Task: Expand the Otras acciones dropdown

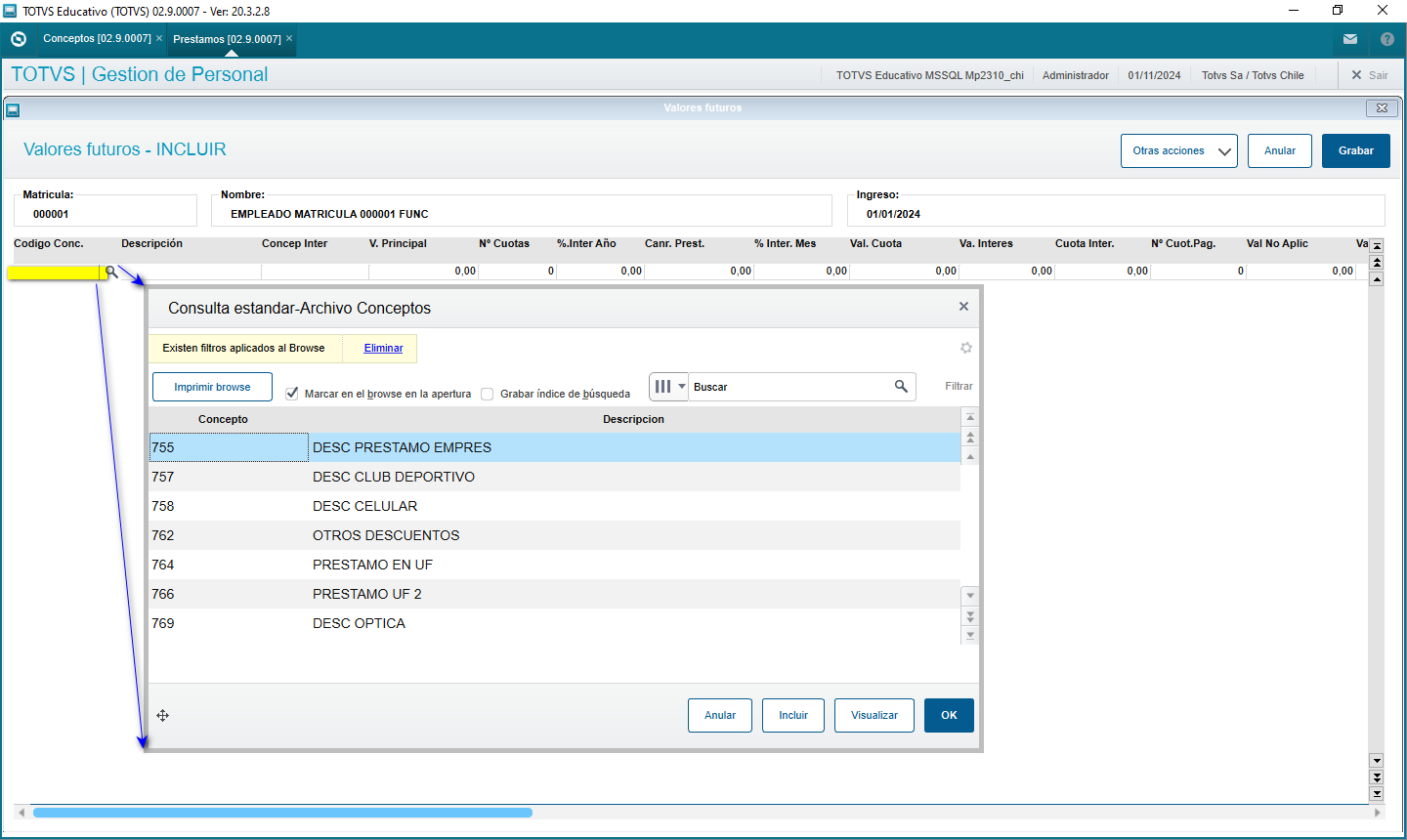Action: click(x=1179, y=151)
